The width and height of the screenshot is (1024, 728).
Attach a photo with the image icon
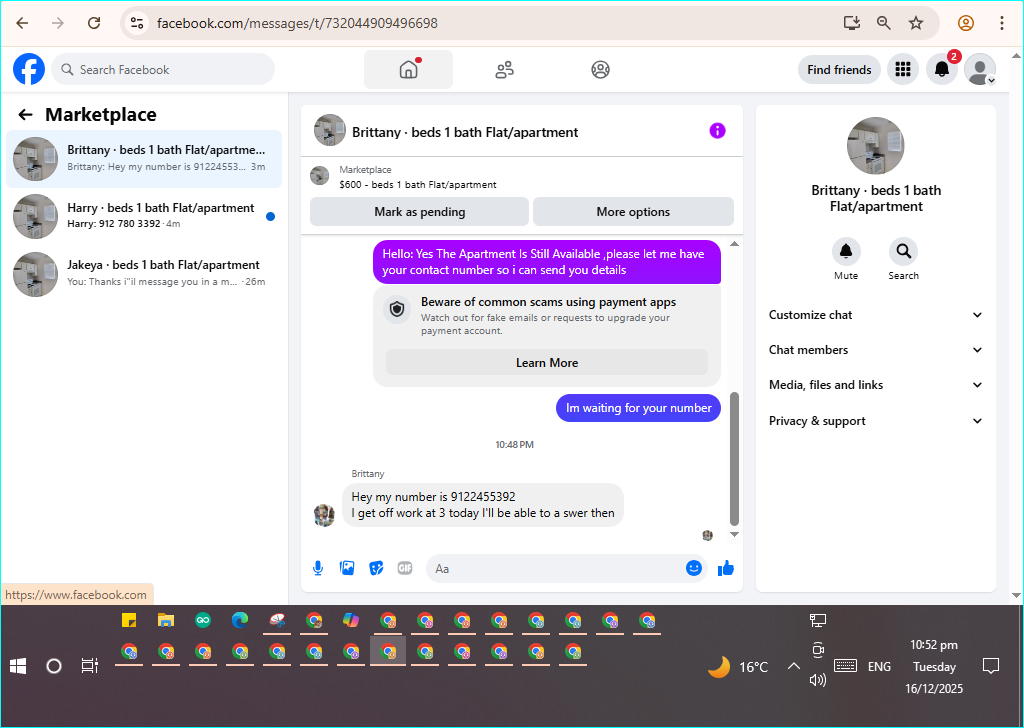pos(347,568)
